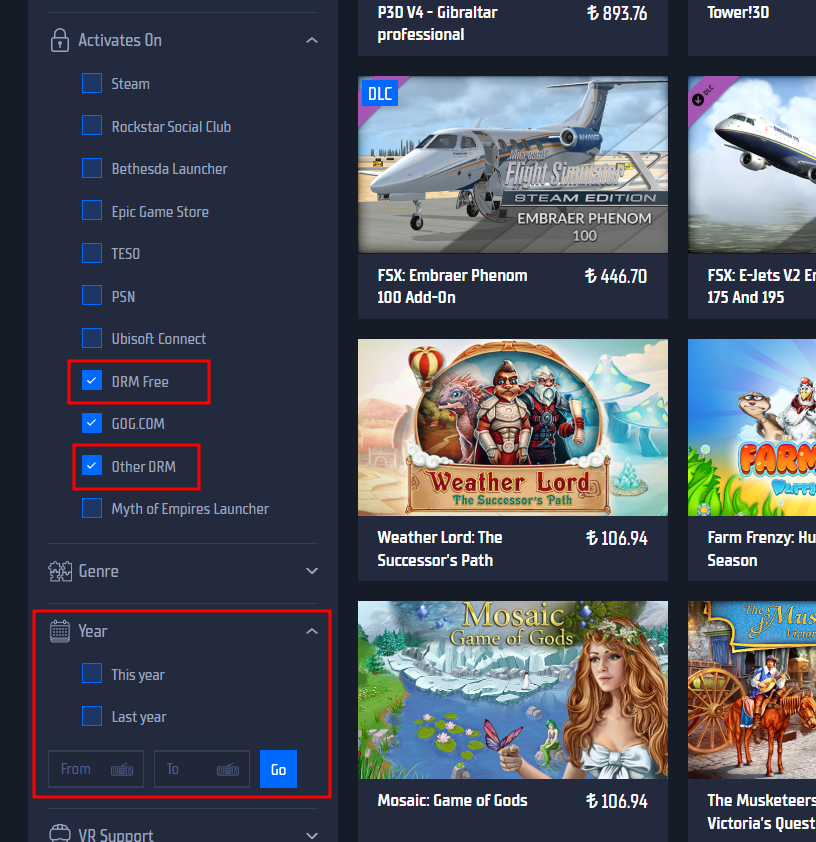The width and height of the screenshot is (816, 842).
Task: Check the PSN filter box
Action: [92, 295]
